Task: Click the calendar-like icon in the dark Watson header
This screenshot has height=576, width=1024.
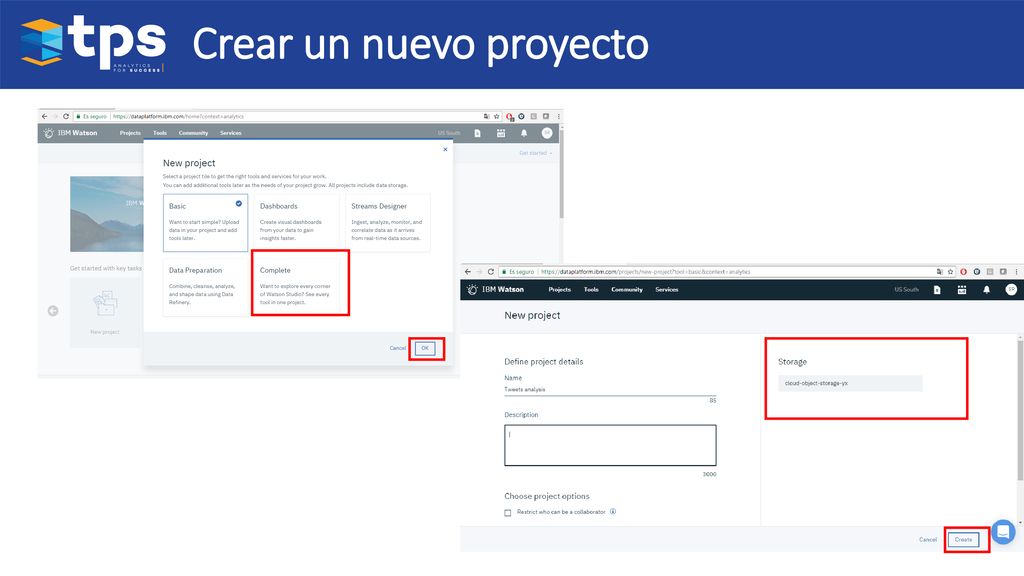Action: [961, 289]
